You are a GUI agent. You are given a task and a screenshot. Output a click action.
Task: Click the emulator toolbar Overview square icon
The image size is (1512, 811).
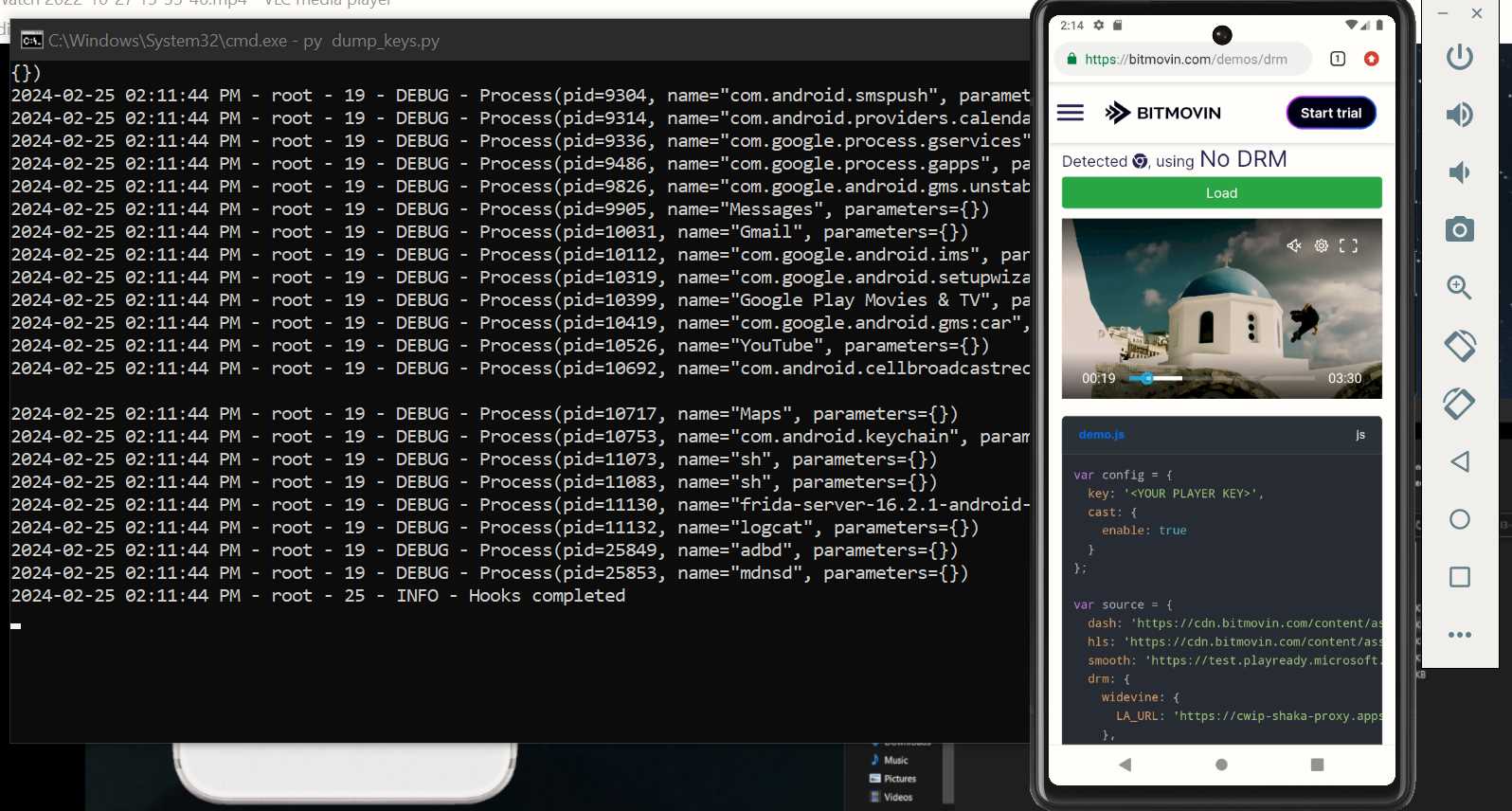(1460, 577)
